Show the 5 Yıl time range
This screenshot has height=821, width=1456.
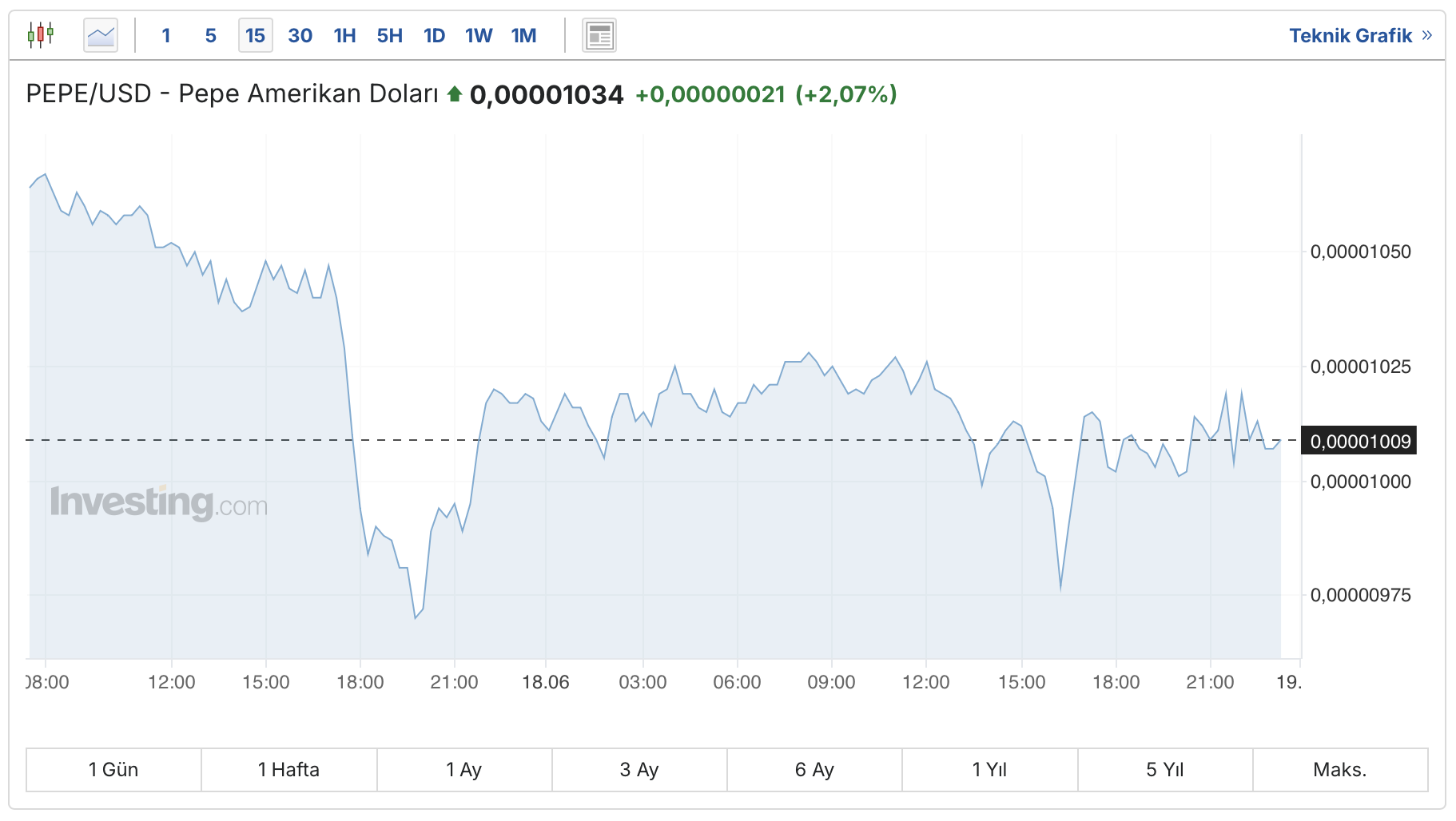click(x=1165, y=770)
